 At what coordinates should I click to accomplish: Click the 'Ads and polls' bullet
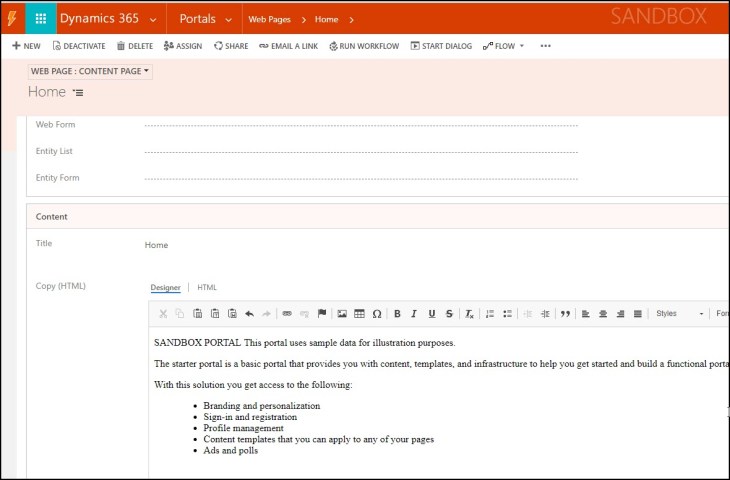click(x=230, y=450)
